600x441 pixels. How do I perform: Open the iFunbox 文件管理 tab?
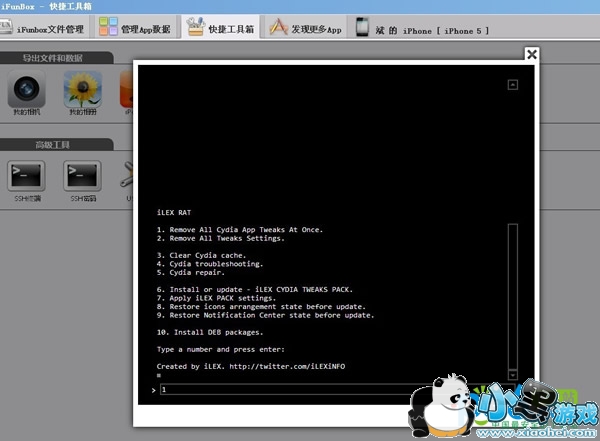coord(44,28)
